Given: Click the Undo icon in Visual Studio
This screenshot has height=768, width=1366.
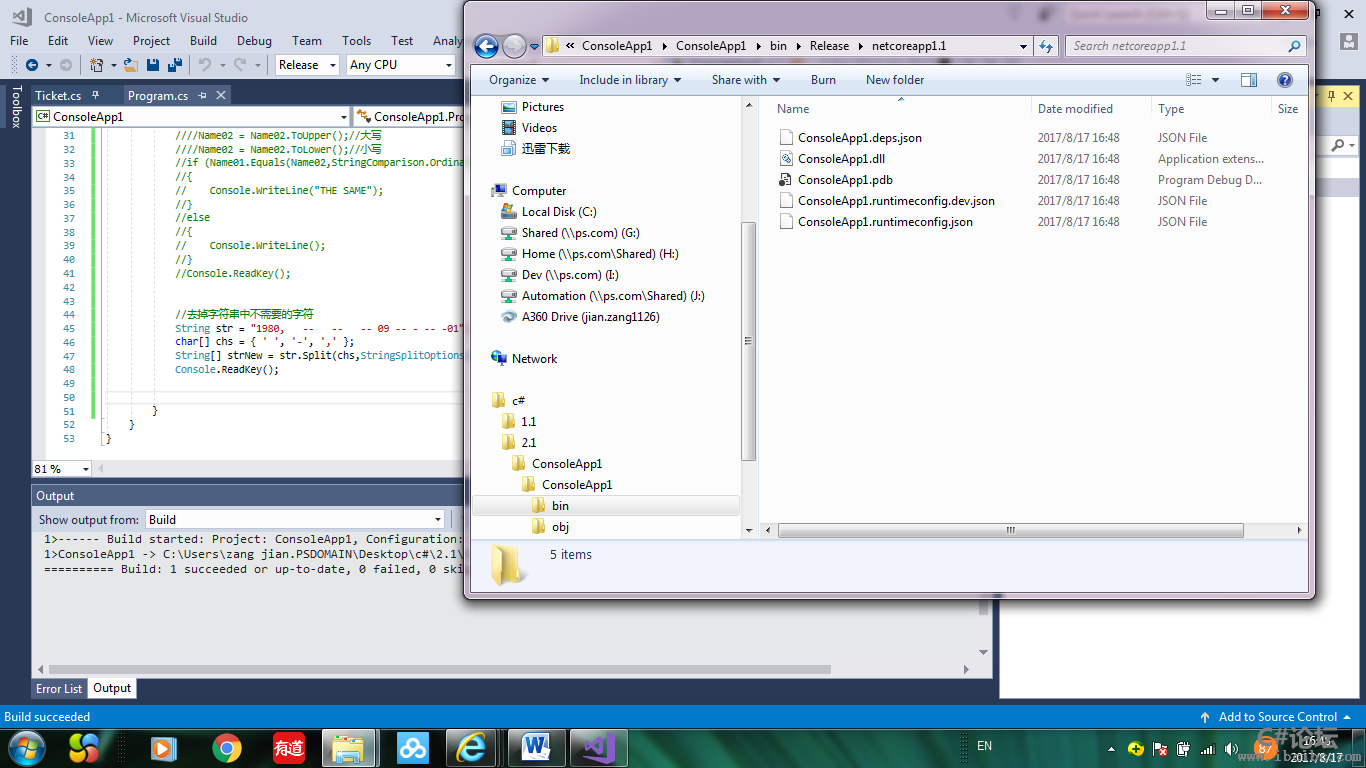Looking at the screenshot, I should point(204,65).
